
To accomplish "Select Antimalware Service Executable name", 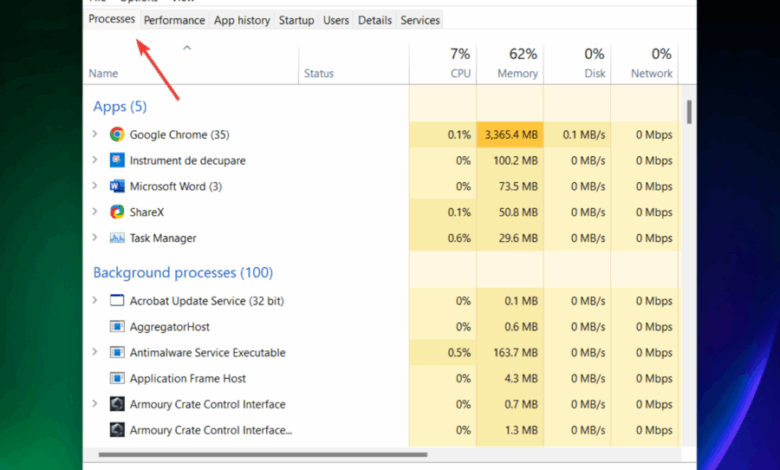I will click(207, 353).
